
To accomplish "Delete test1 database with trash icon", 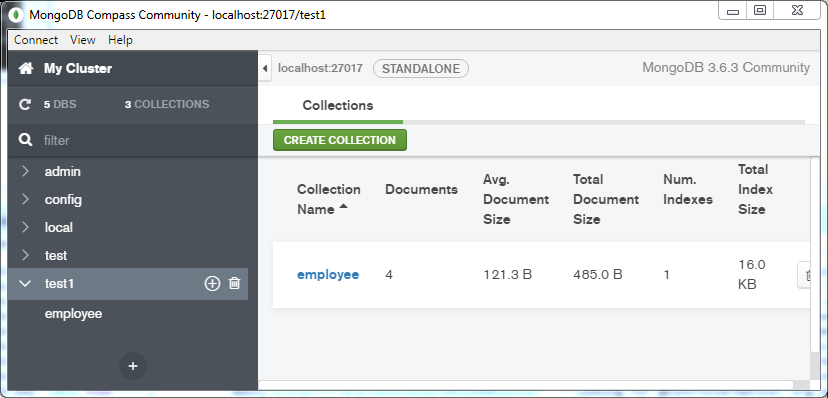I will point(234,283).
